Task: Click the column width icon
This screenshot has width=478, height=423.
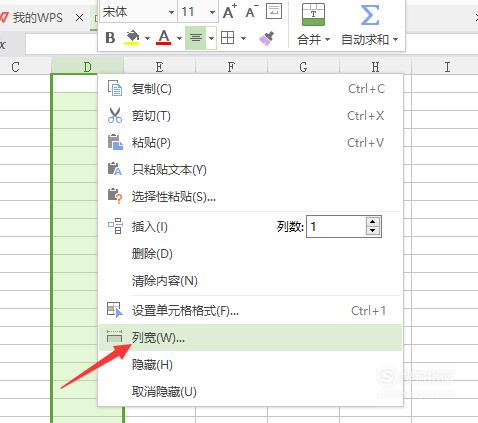Action: [114, 336]
